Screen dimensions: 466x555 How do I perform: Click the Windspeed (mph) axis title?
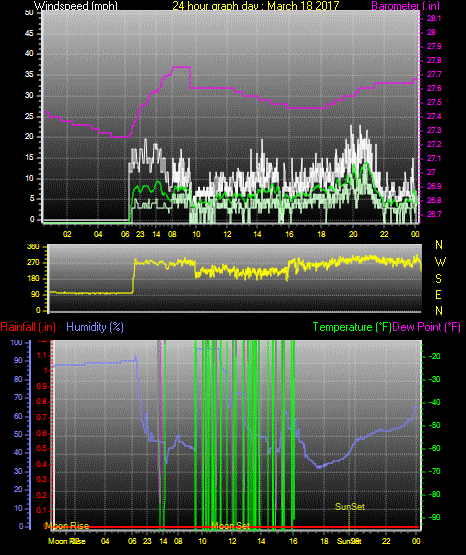pyautogui.click(x=76, y=5)
